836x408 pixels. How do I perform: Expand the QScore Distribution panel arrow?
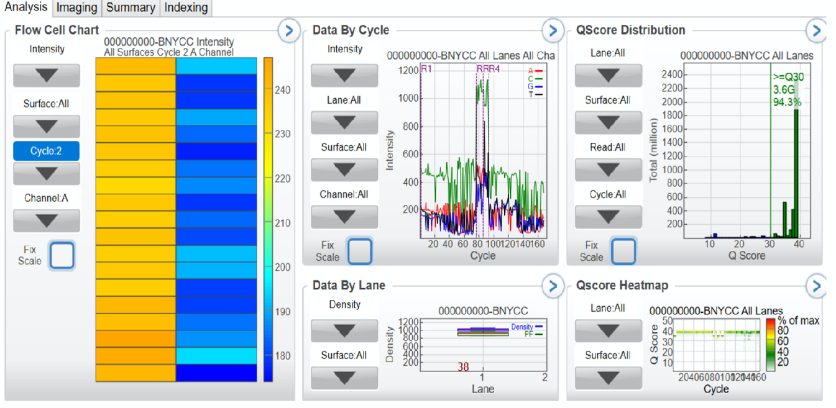pos(816,30)
